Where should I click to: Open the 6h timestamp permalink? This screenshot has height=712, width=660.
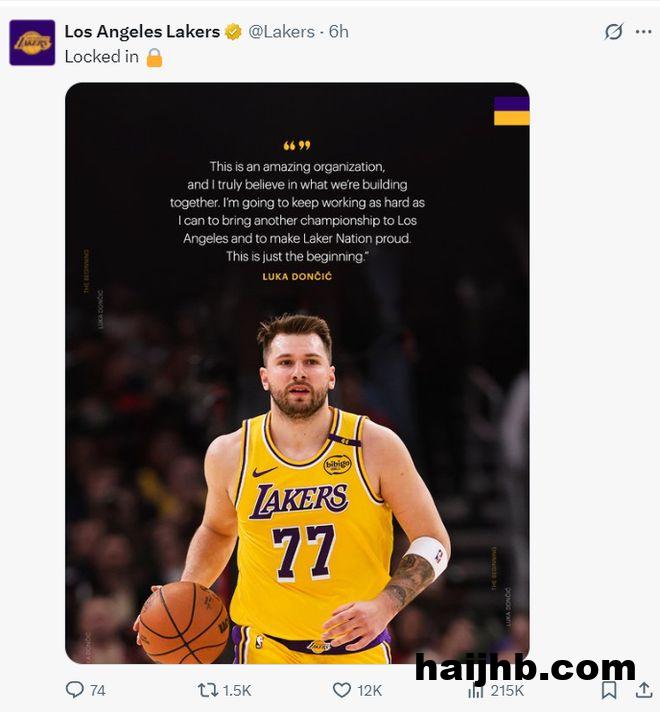[x=338, y=32]
